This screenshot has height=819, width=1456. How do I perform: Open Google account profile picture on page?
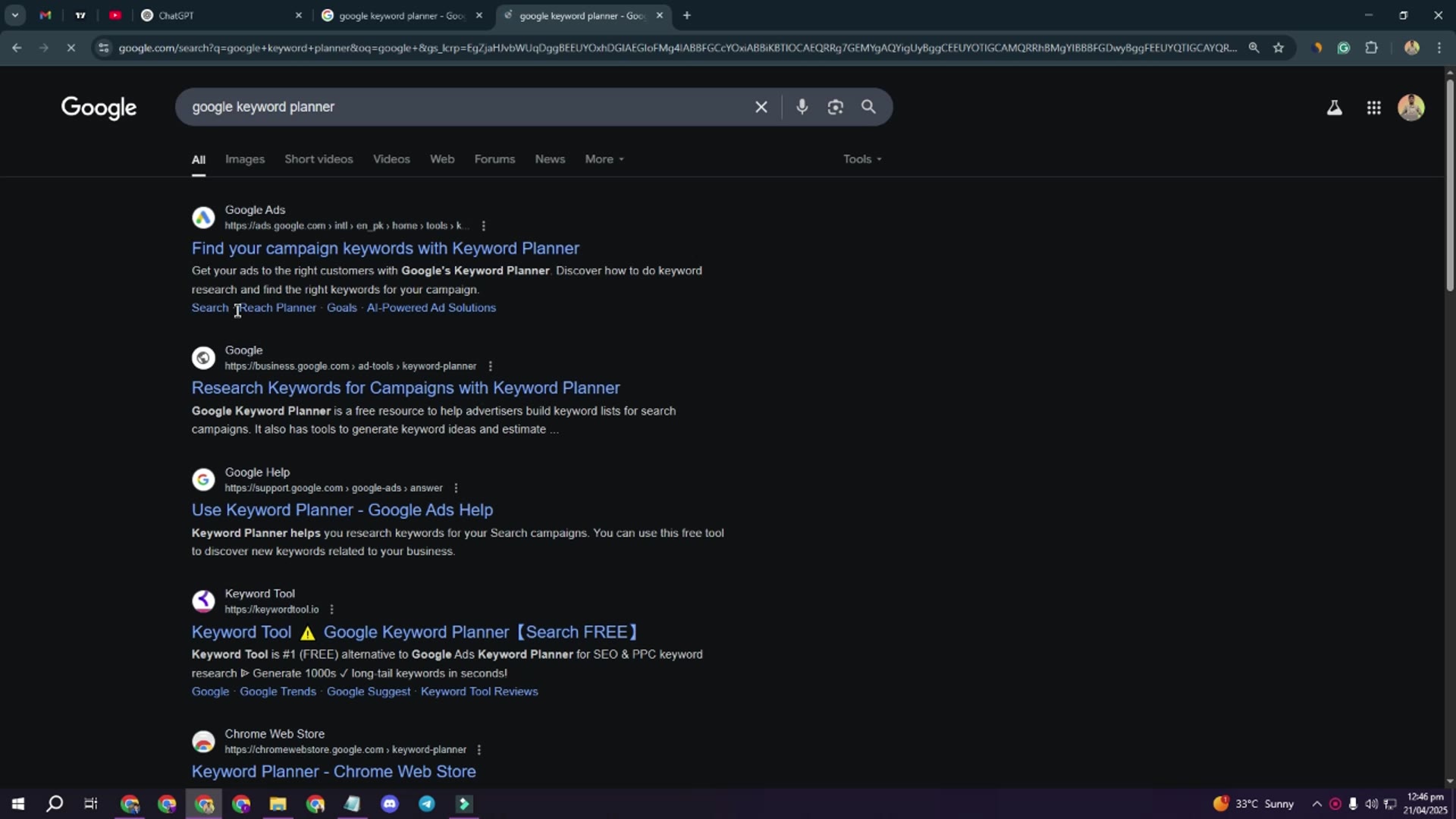click(x=1410, y=108)
